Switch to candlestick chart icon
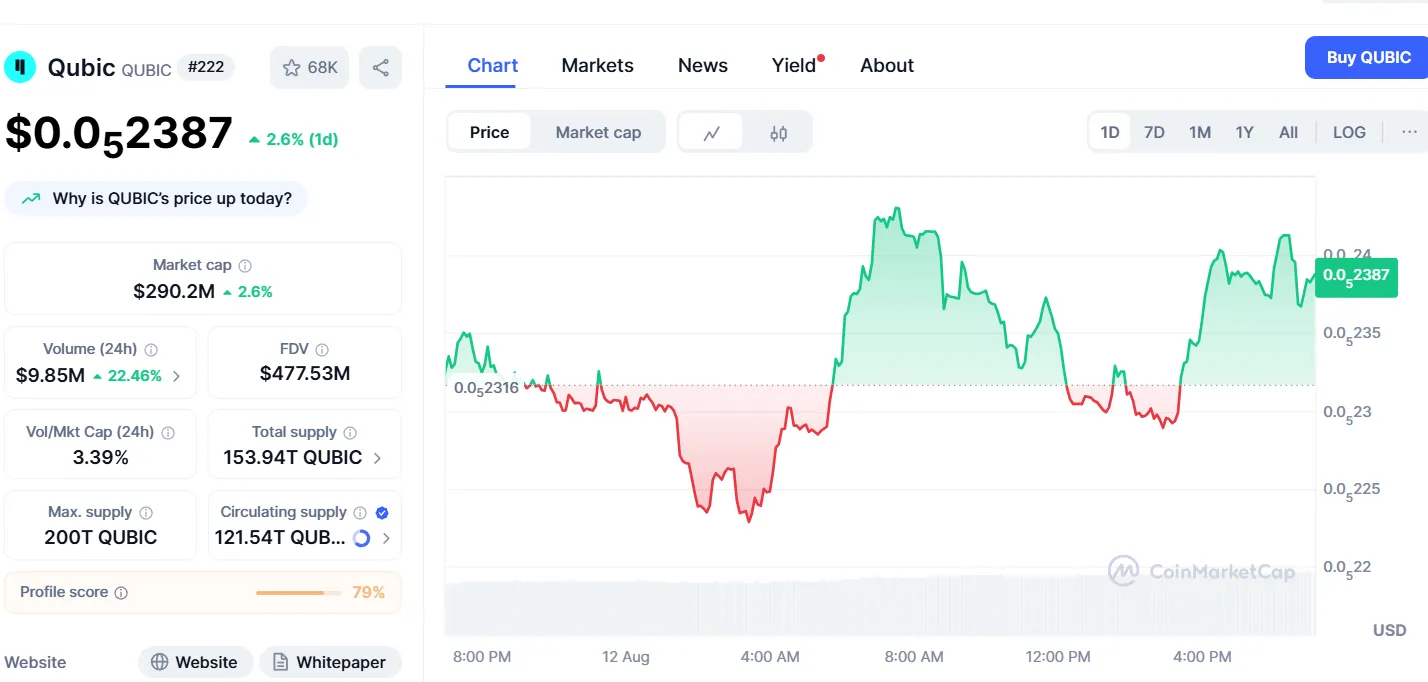The height and width of the screenshot is (682, 1428). click(x=779, y=132)
